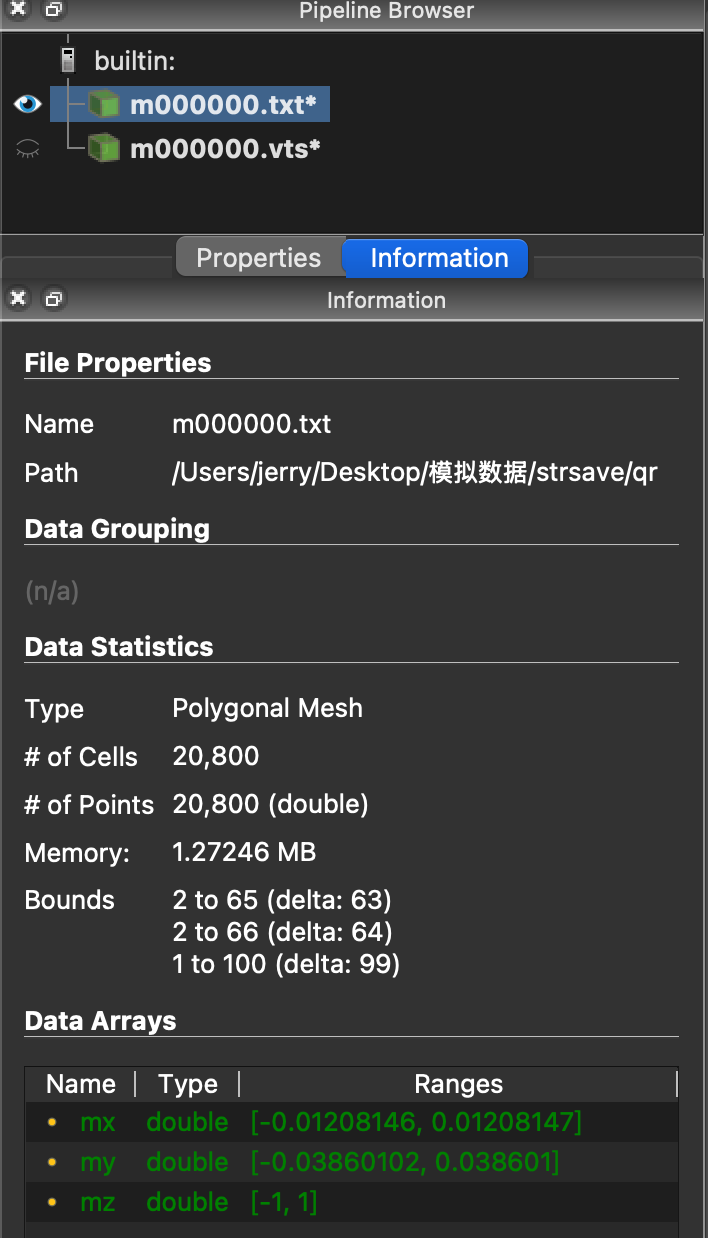Click green cube icon of m000000.vts
The image size is (708, 1238).
[104, 149]
